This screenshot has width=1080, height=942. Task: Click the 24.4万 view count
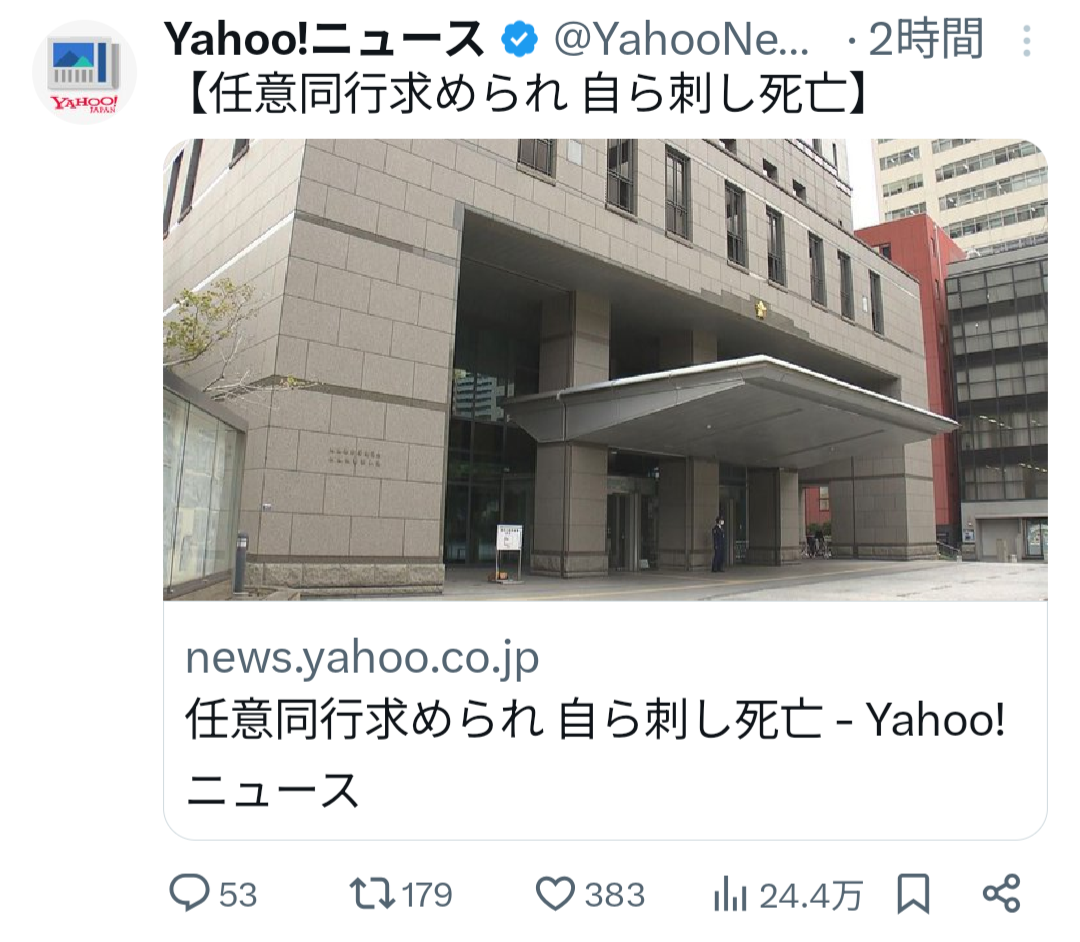811,895
